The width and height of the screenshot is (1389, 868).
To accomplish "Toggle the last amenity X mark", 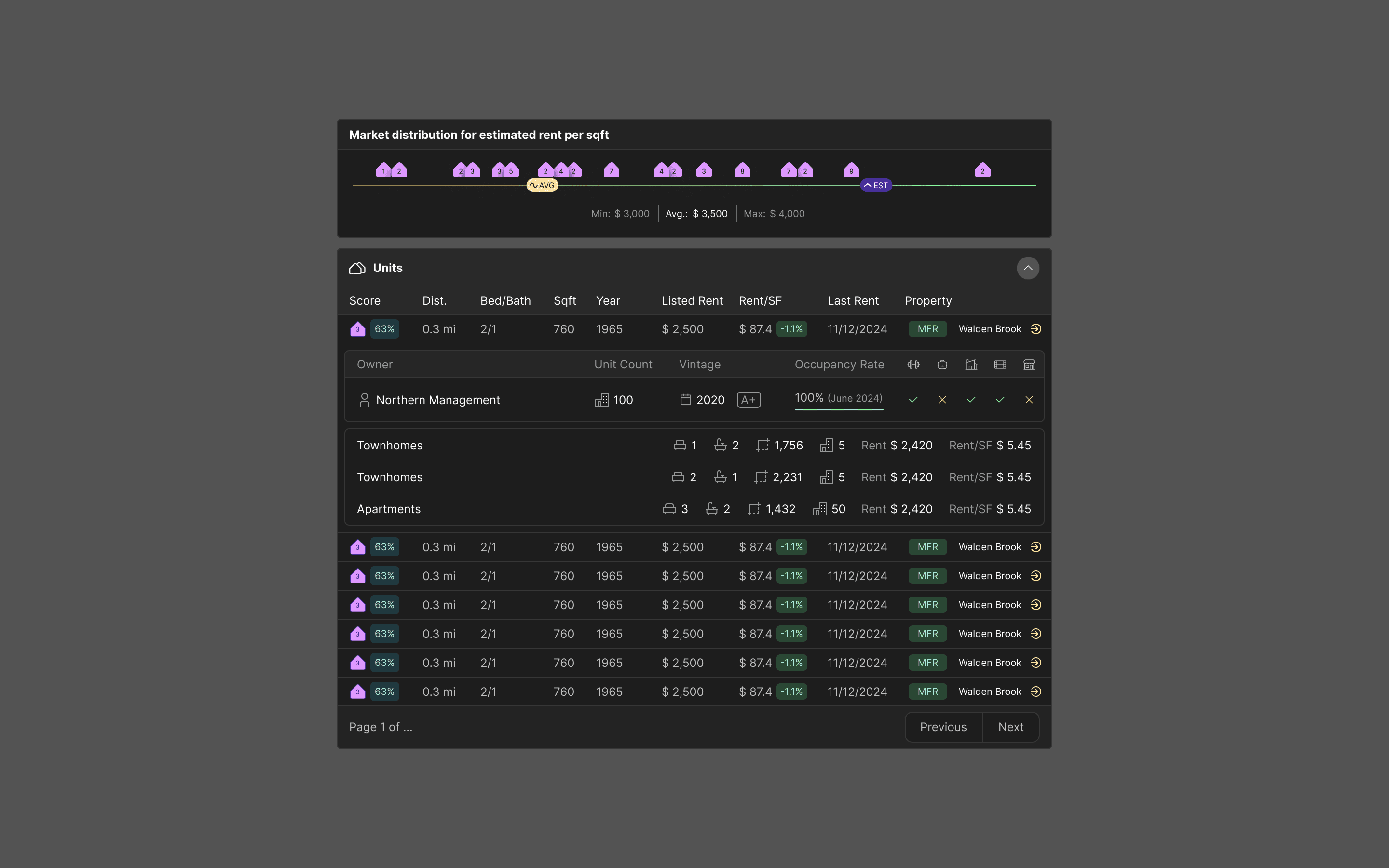I will [1029, 400].
